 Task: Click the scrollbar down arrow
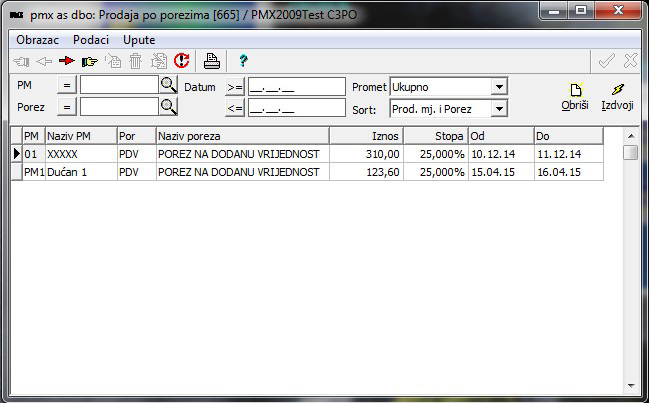(x=631, y=385)
